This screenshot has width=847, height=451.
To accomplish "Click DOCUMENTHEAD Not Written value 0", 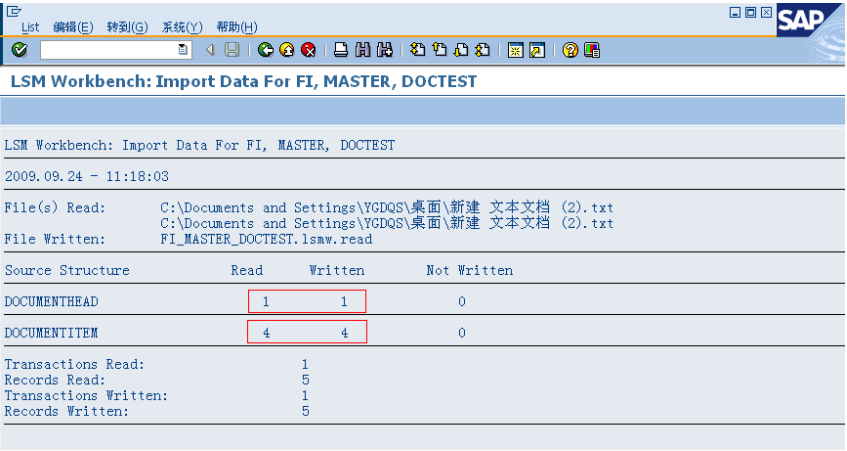I will tap(462, 301).
